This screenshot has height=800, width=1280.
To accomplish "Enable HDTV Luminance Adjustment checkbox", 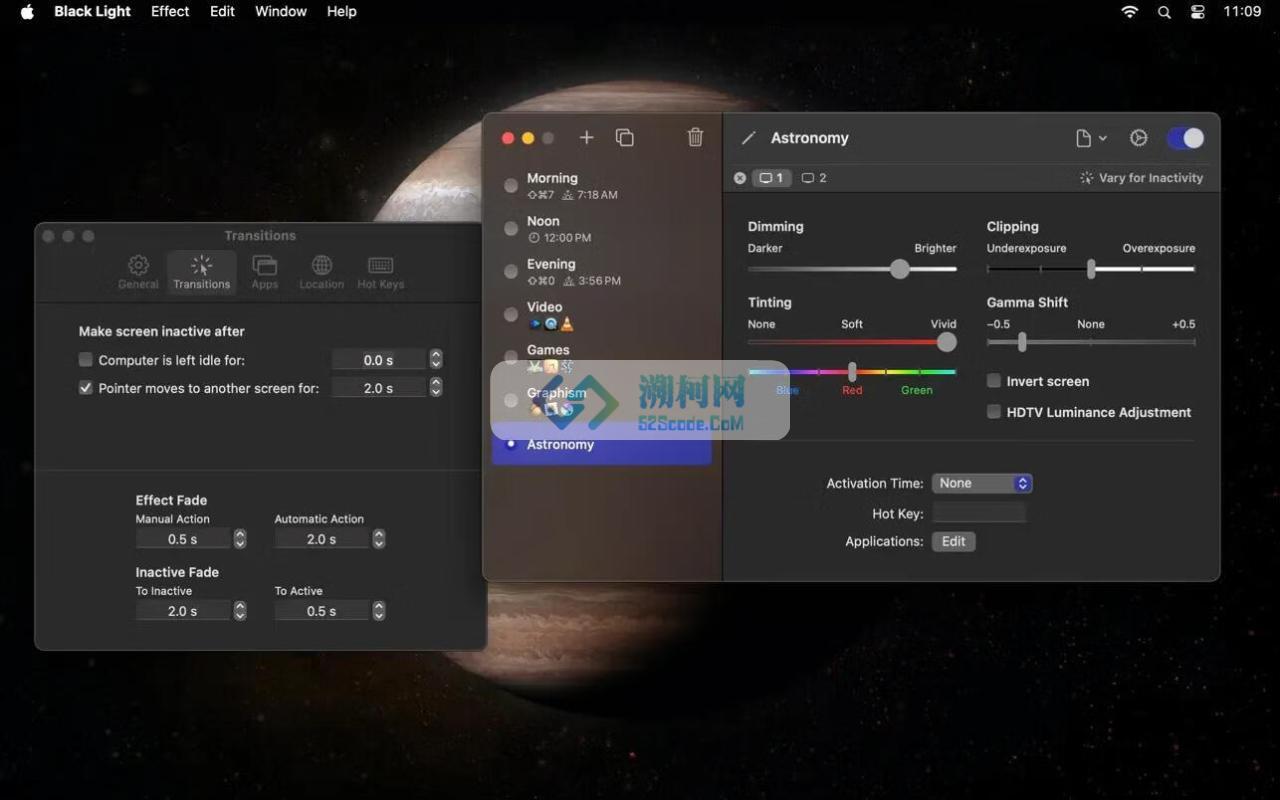I will (x=994, y=412).
